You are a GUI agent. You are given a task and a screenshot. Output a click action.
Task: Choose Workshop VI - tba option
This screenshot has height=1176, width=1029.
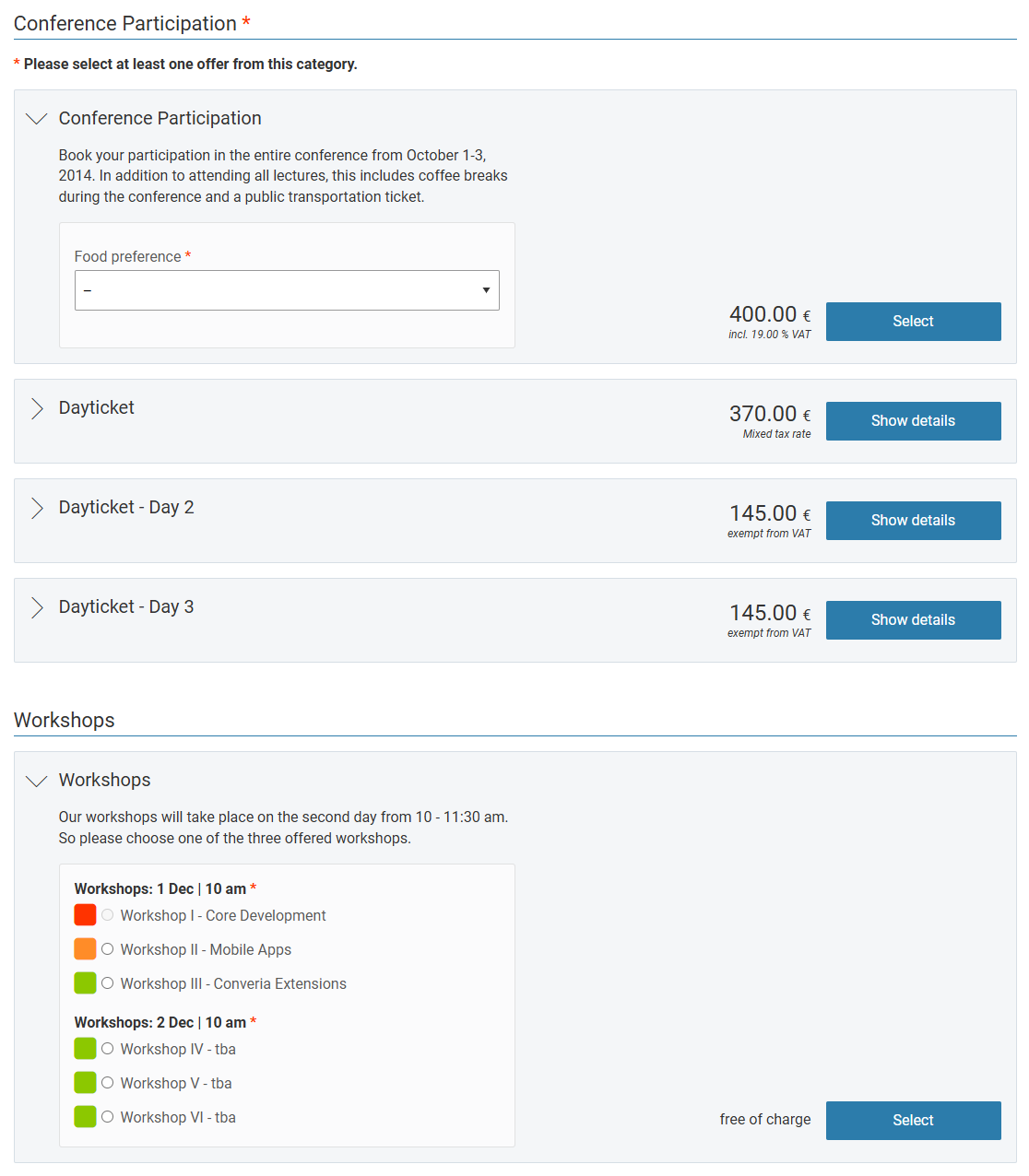click(x=108, y=1117)
